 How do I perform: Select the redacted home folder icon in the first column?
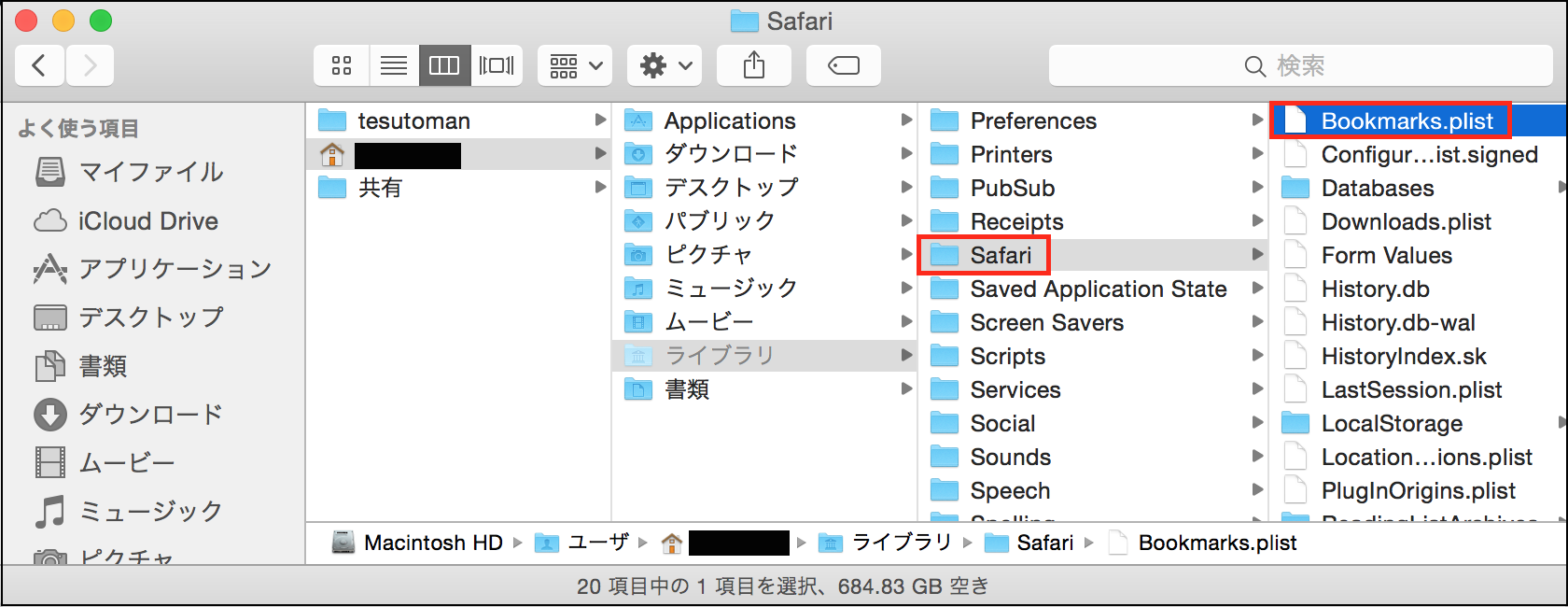[x=332, y=154]
